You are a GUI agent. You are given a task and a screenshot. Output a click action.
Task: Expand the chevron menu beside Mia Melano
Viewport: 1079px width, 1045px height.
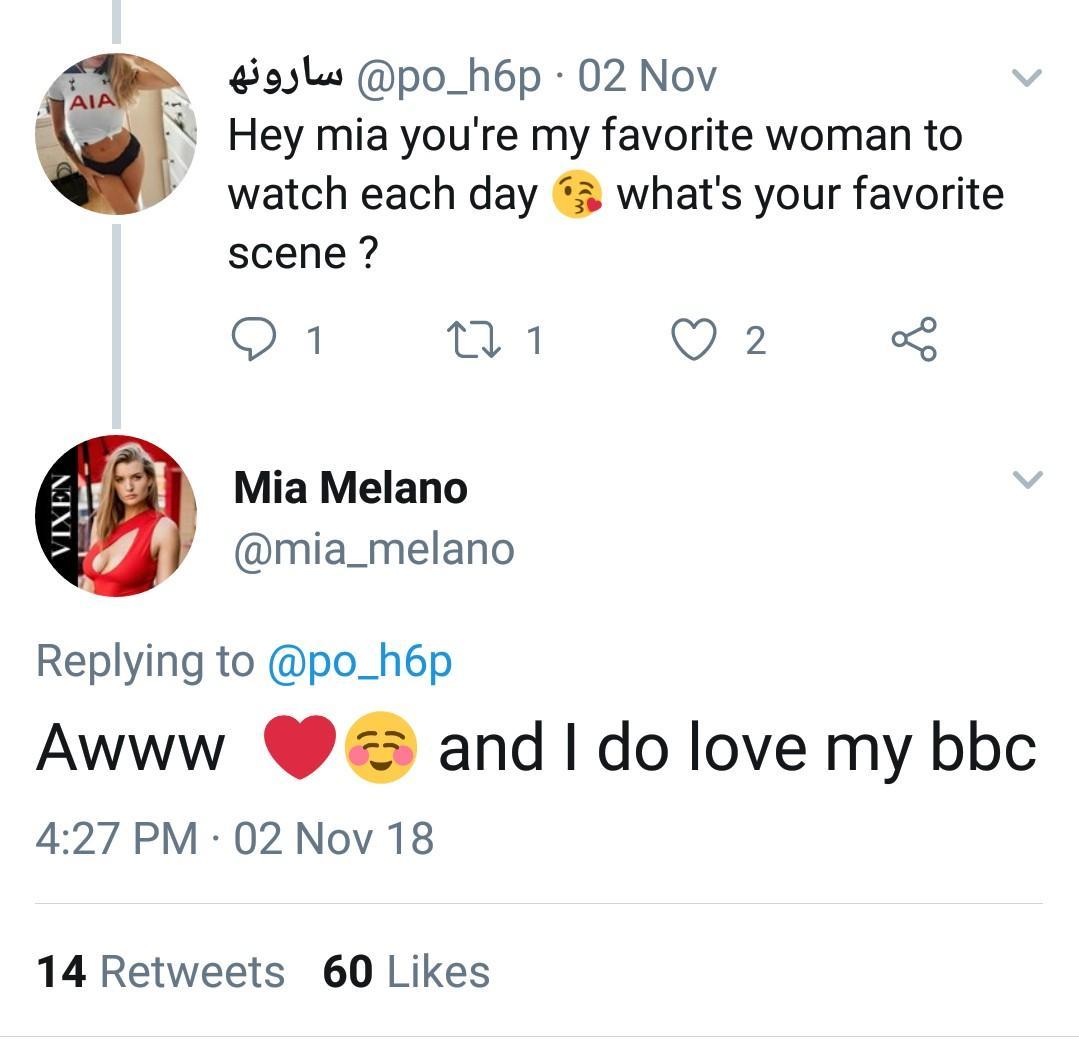pos(1027,480)
